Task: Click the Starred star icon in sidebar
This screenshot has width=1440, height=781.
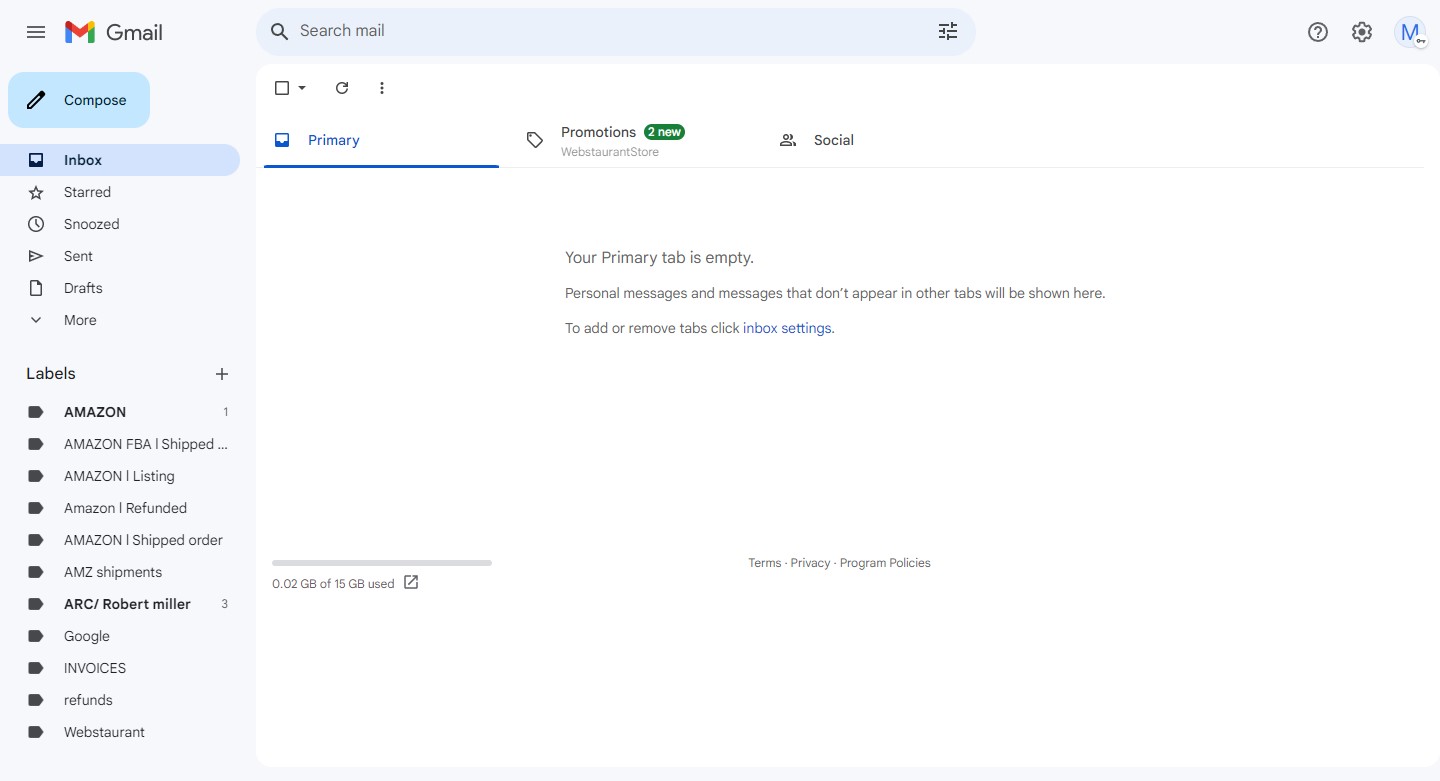Action: click(x=36, y=192)
